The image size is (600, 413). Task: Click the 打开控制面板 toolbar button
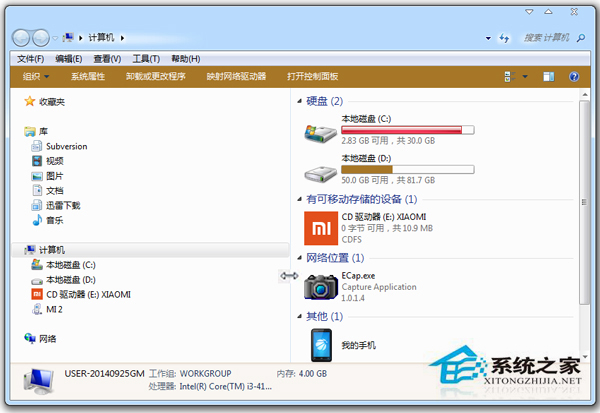tap(313, 77)
